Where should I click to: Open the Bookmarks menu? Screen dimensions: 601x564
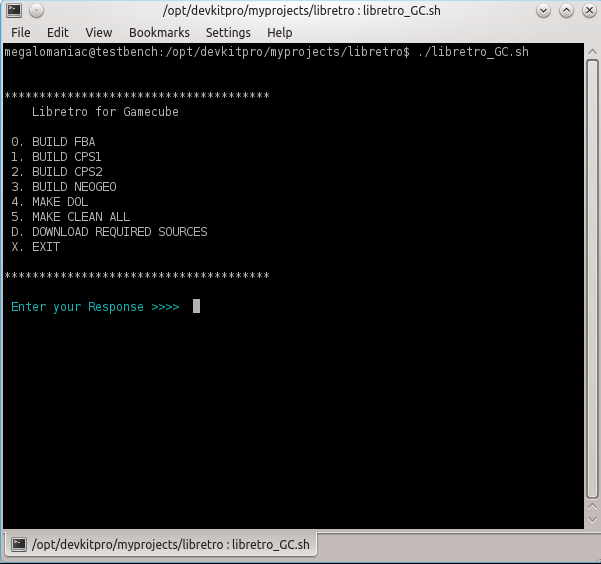click(x=159, y=33)
